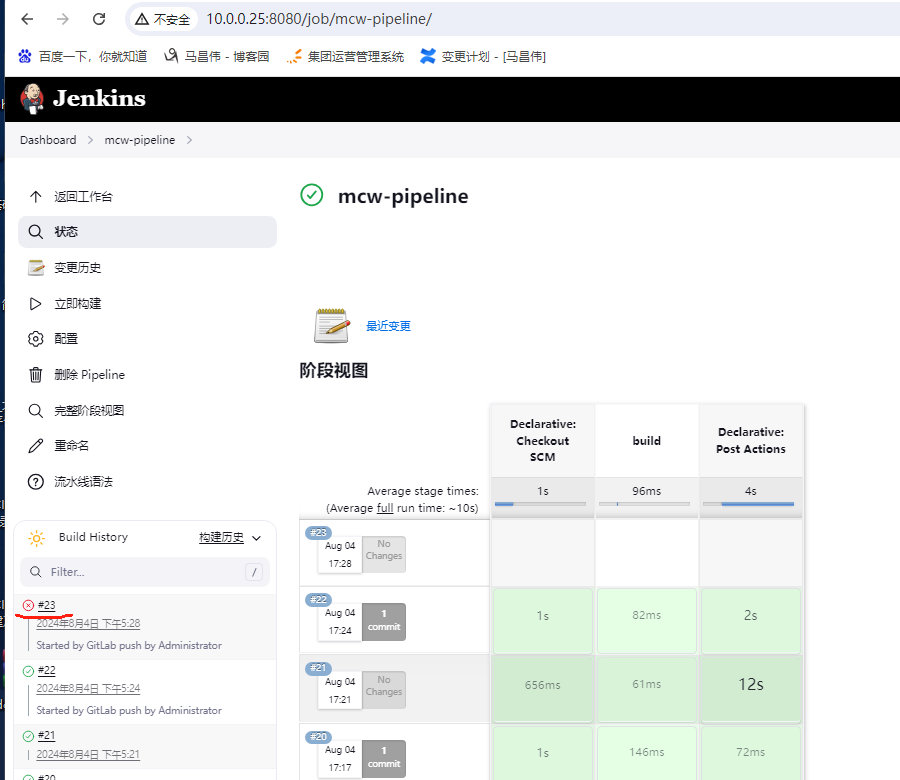Click the red failed status icon for build #23
The image size is (900, 780).
point(28,605)
